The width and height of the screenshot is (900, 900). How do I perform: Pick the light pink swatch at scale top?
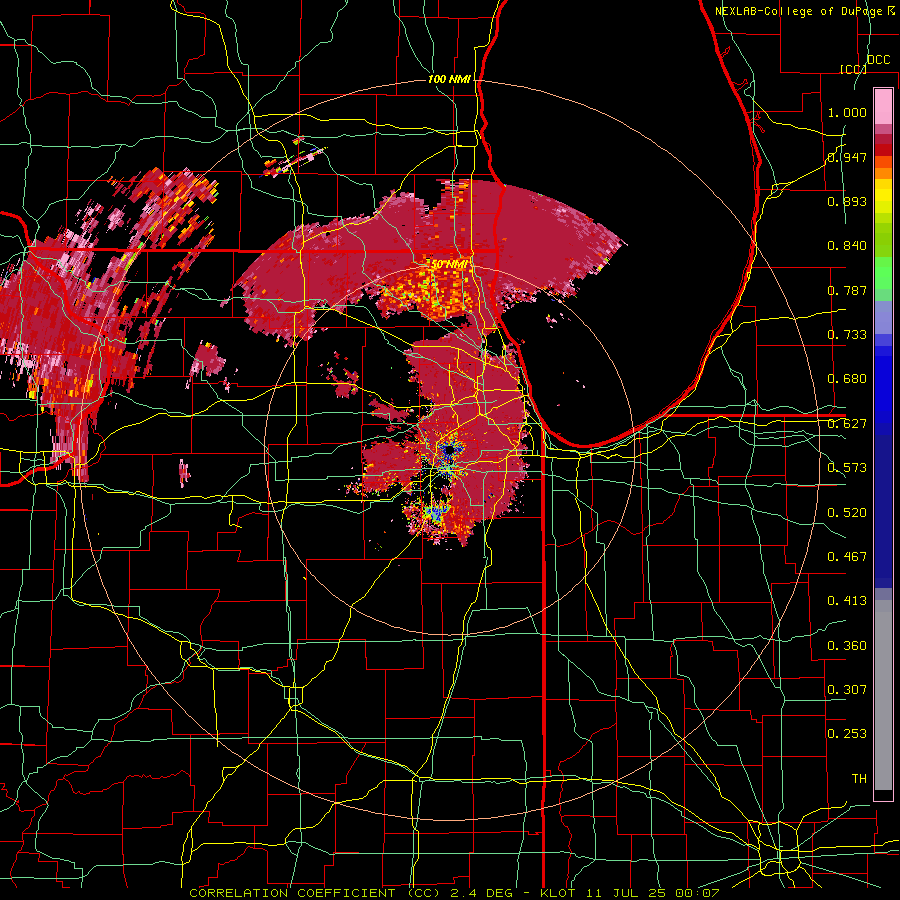click(883, 107)
